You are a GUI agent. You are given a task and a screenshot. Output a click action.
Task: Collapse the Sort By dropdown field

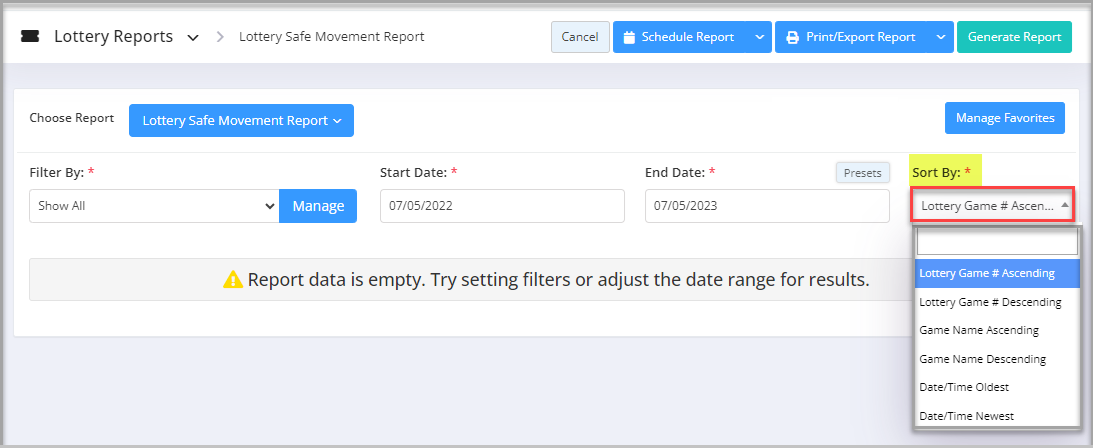point(993,206)
